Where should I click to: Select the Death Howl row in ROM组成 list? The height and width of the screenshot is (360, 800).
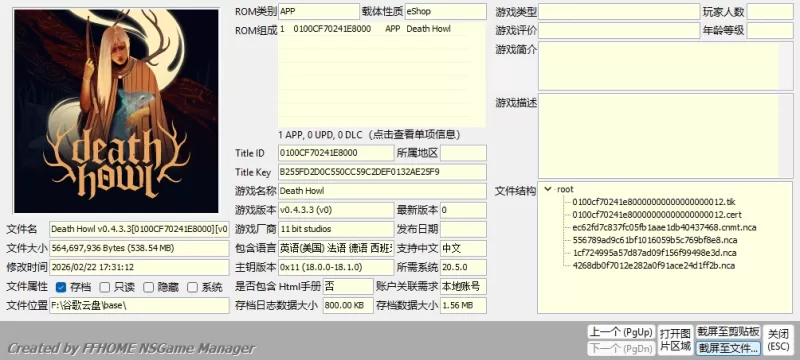pyautogui.click(x=382, y=29)
